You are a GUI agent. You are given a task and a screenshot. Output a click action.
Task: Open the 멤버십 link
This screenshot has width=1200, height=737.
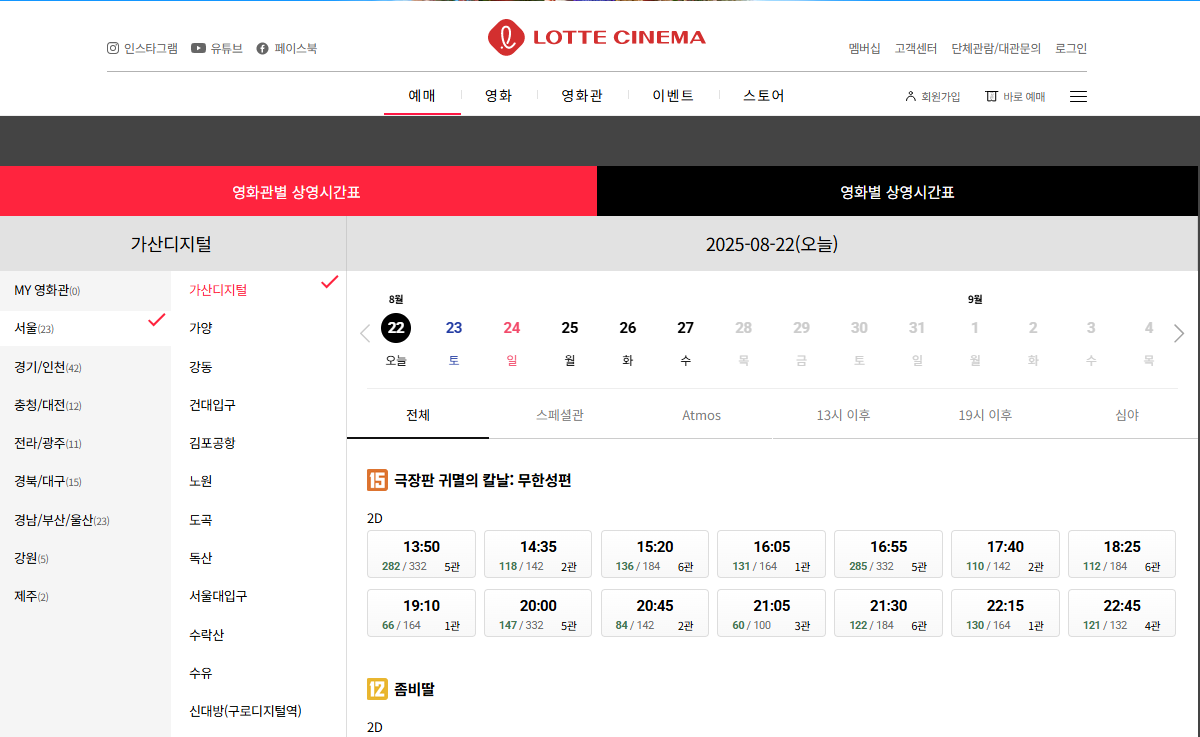coord(865,48)
